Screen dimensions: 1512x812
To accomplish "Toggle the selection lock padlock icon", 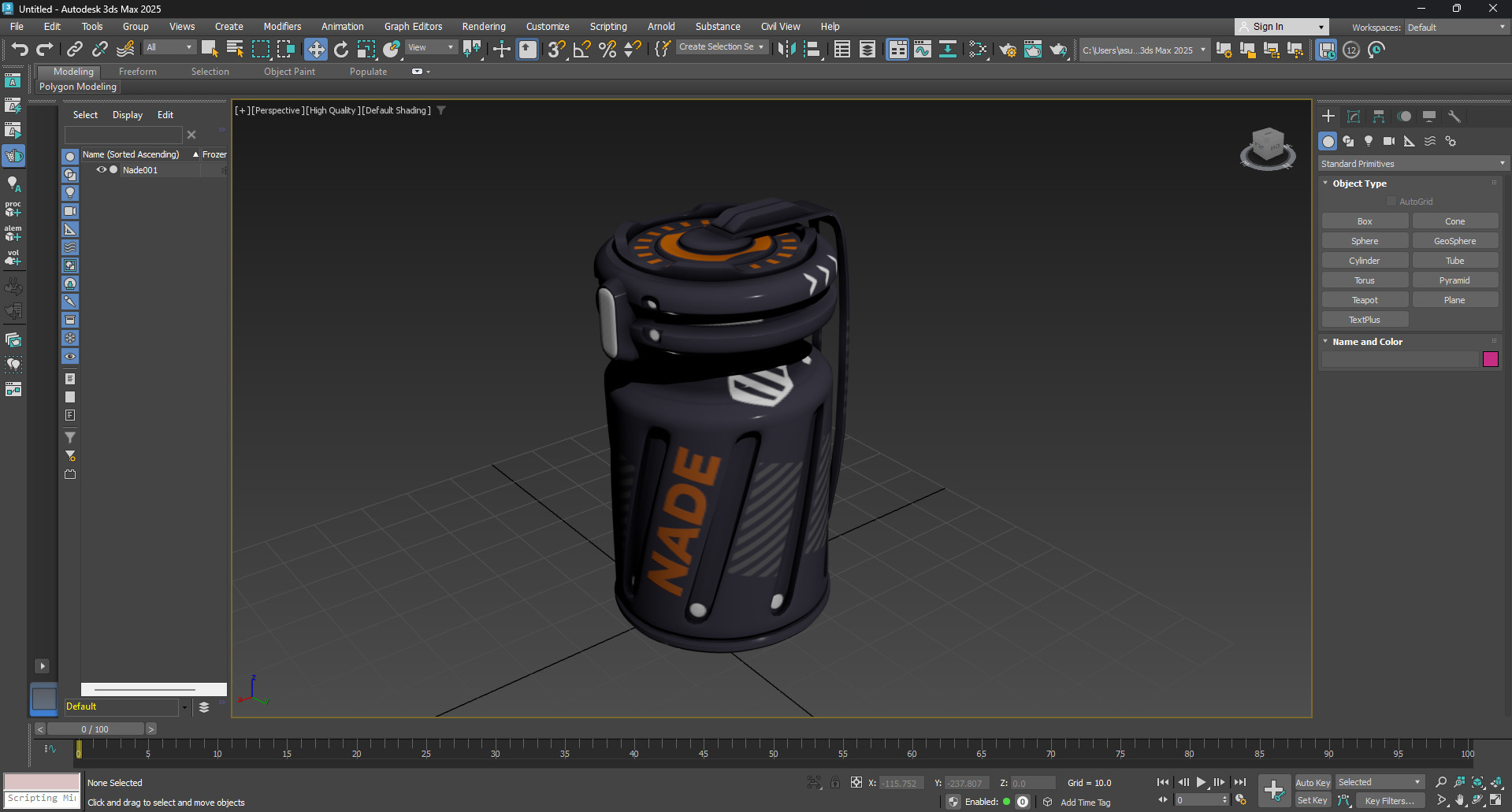I will pyautogui.click(x=835, y=782).
